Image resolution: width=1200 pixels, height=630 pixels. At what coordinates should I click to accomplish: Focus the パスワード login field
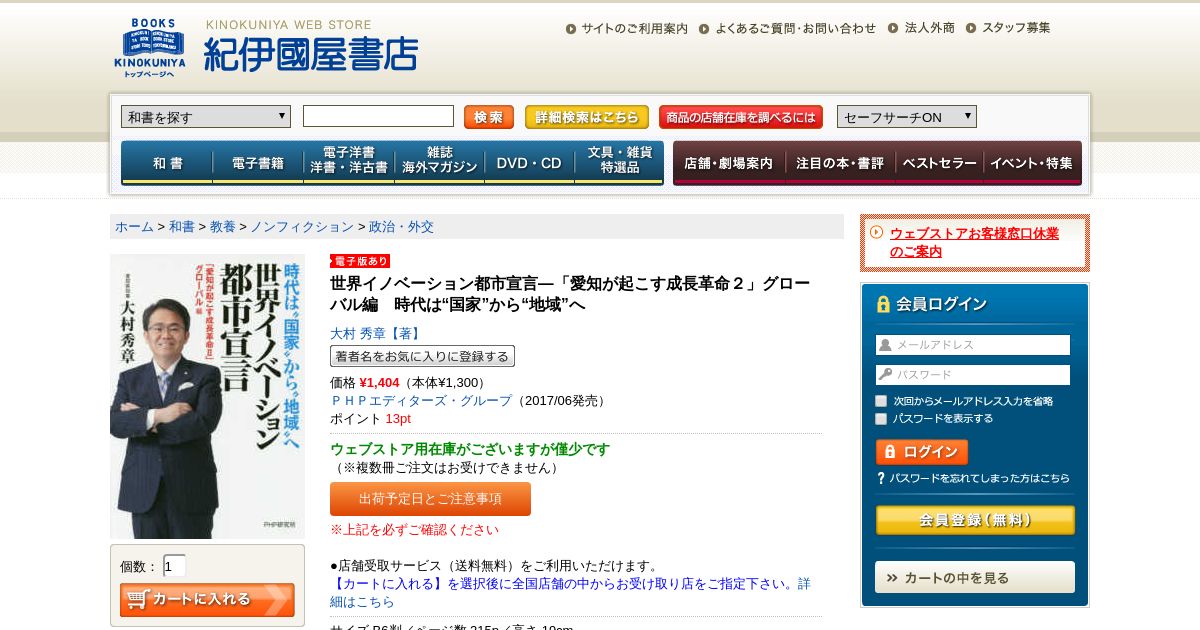[973, 375]
